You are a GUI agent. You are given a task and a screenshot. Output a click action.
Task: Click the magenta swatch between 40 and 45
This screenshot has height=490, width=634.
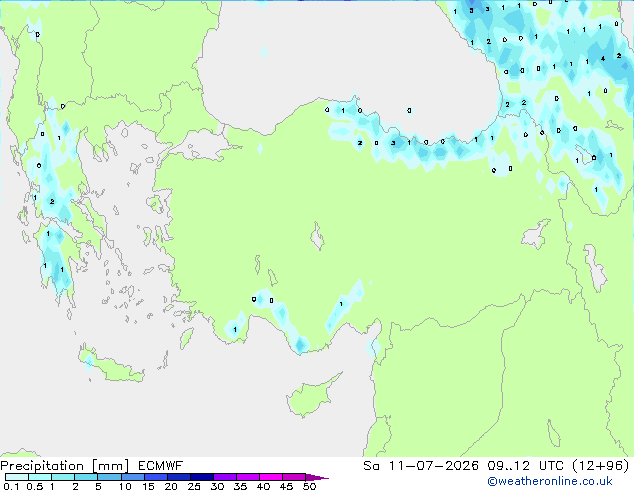coord(271,477)
